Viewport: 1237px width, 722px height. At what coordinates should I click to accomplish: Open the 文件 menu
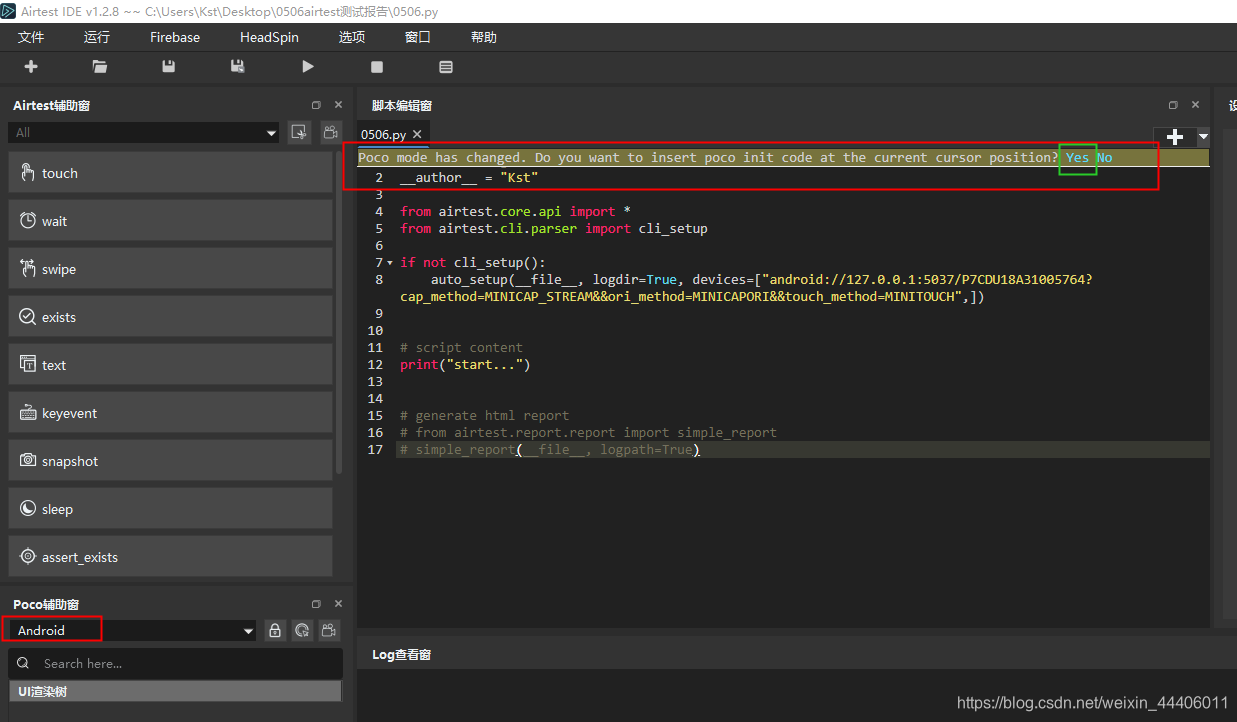pyautogui.click(x=31, y=37)
